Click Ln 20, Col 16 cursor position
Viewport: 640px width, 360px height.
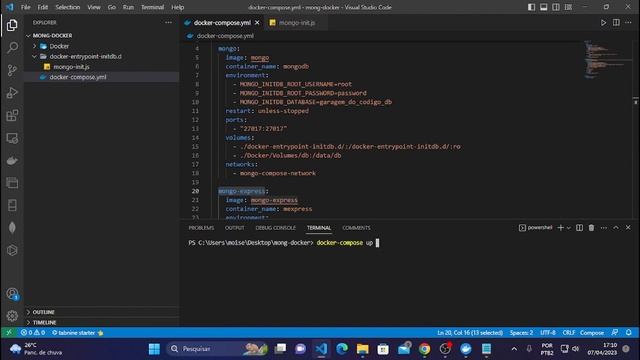click(x=470, y=333)
